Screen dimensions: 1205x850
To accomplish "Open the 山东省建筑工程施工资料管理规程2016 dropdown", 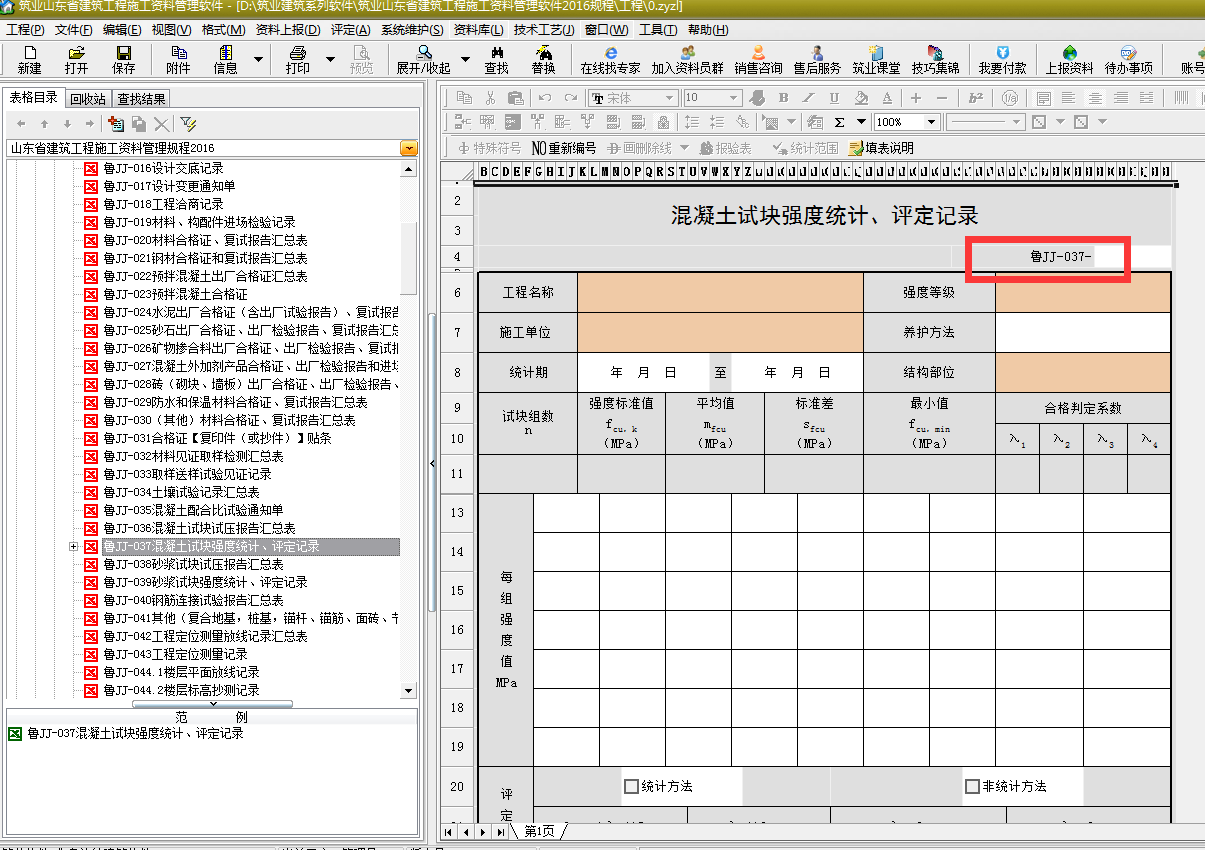I will tap(408, 148).
